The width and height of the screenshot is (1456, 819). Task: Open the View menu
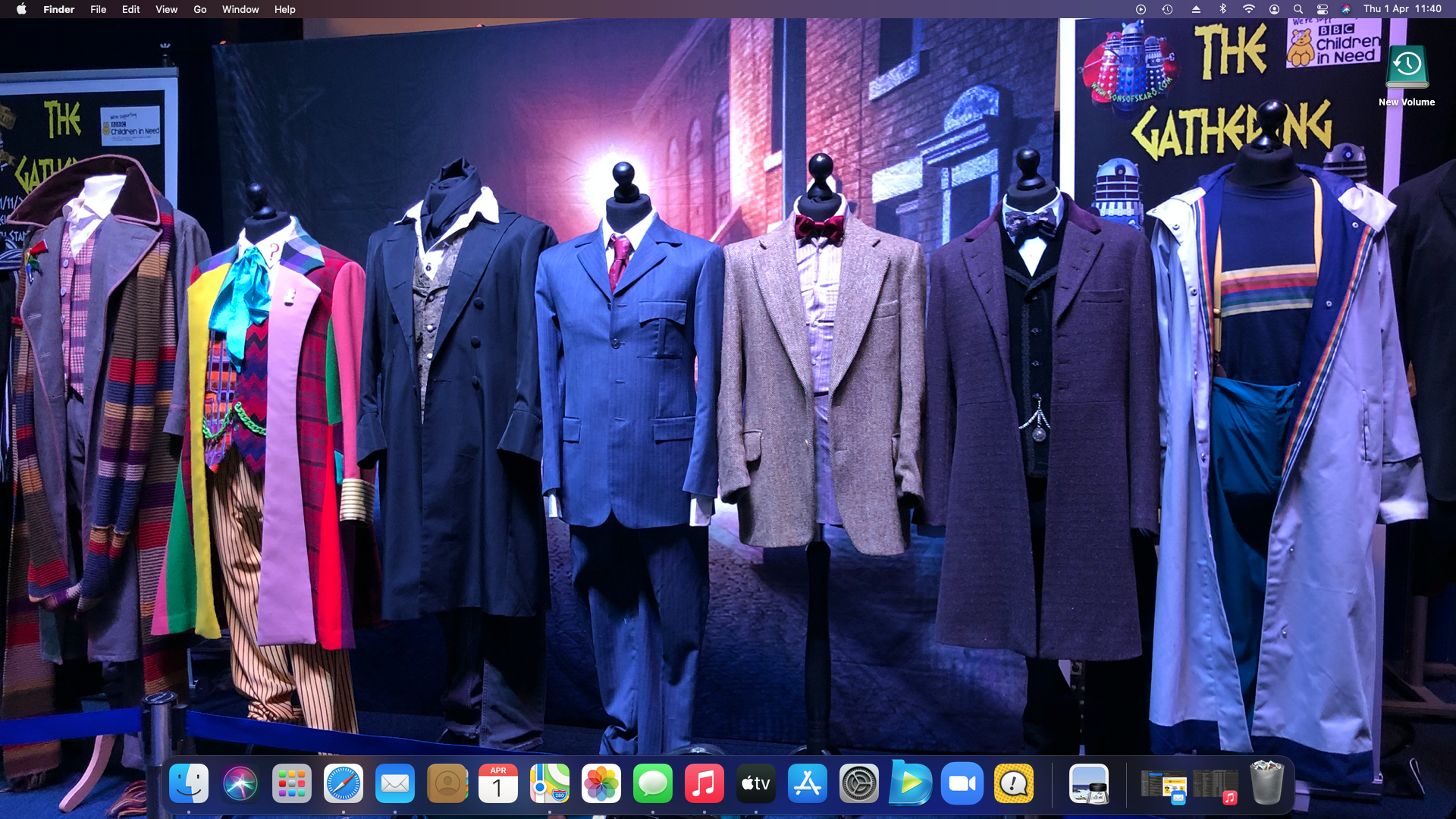point(166,9)
